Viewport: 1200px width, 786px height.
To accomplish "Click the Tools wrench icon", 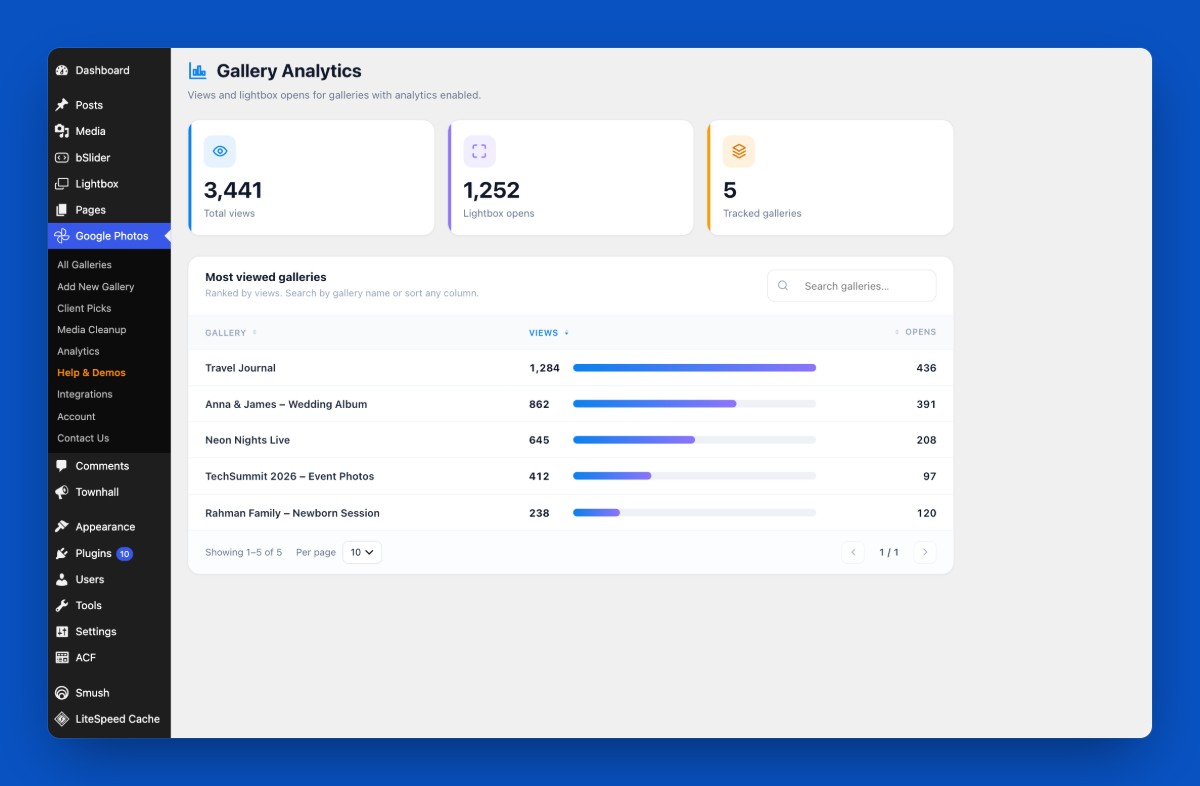I will [x=62, y=605].
